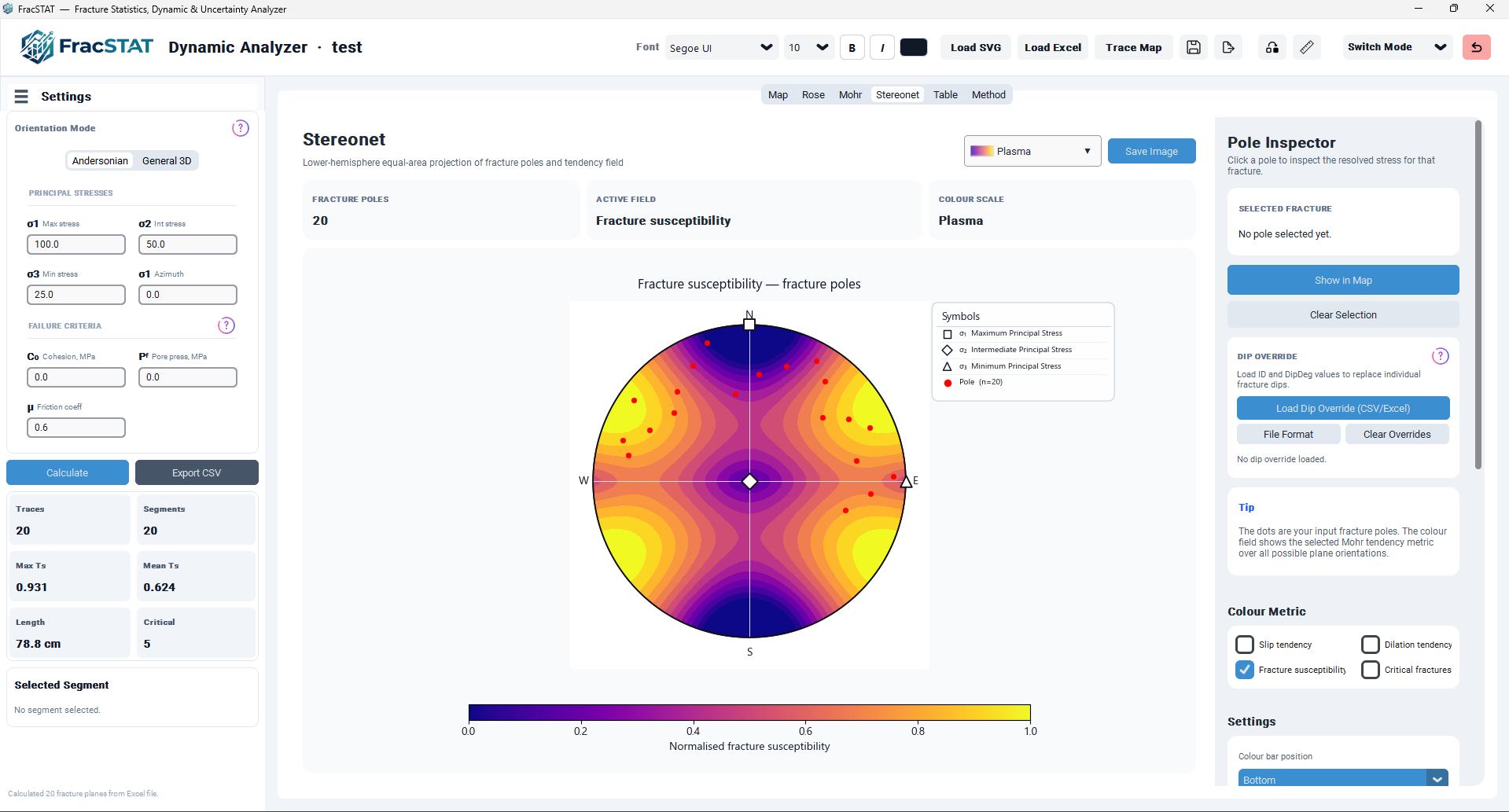Click the σ3 triangle marker at East
The height and width of the screenshot is (812, 1509).
click(x=906, y=481)
